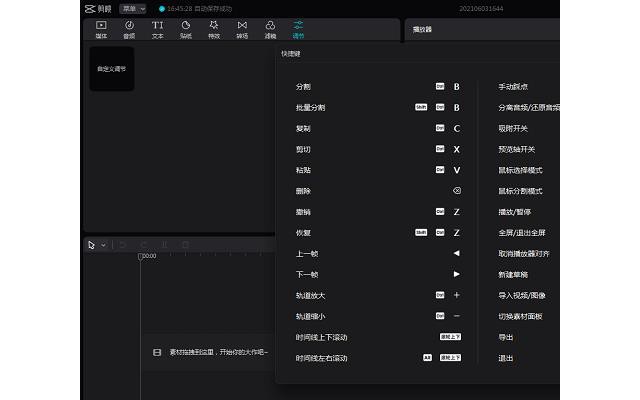Switch to the 滤镜 filters tab
Viewport: 640px width, 400px height.
pos(270,30)
